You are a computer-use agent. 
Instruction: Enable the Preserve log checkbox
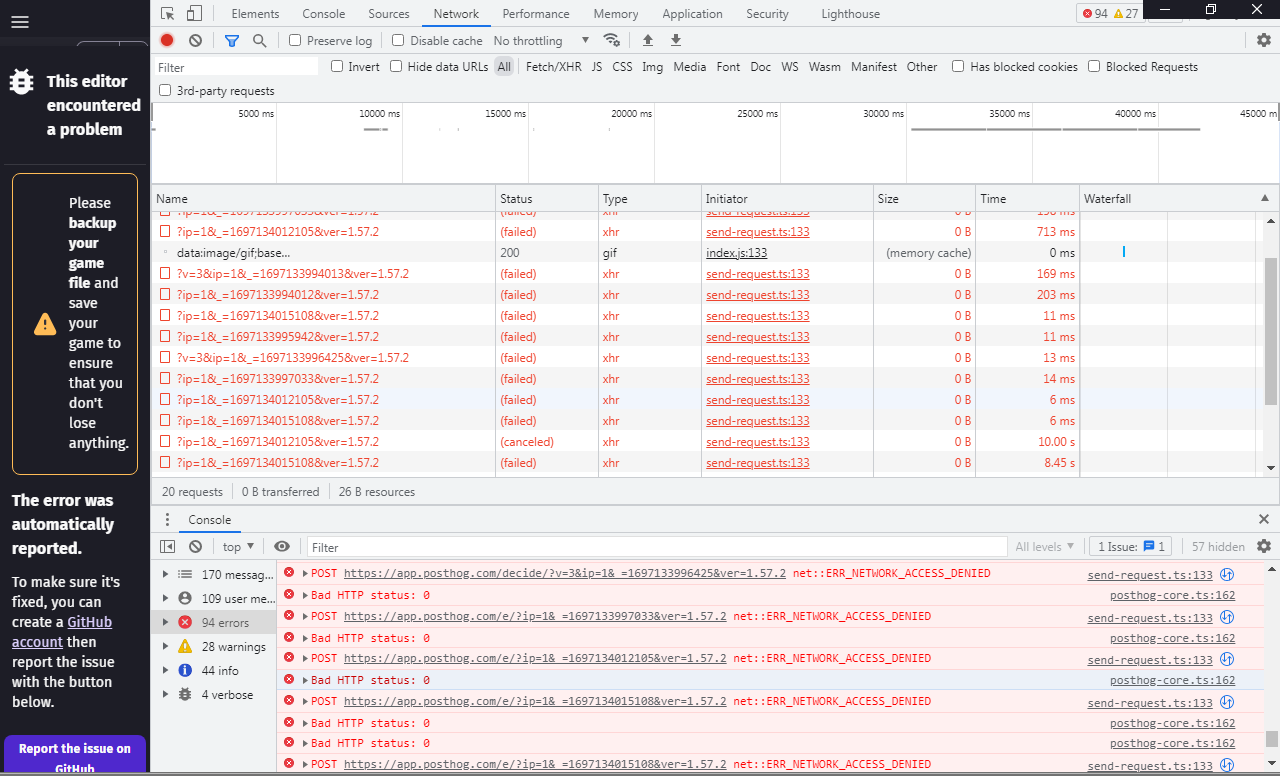pos(296,40)
